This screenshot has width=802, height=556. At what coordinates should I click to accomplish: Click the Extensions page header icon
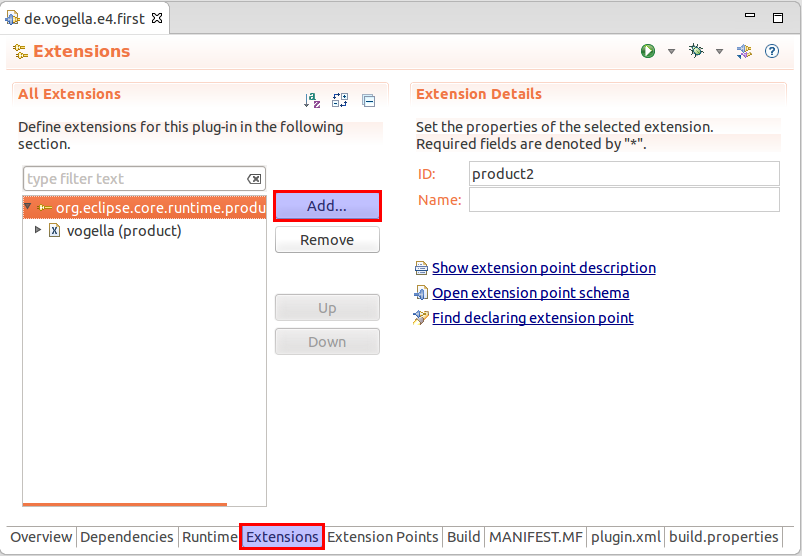click(x=20, y=51)
